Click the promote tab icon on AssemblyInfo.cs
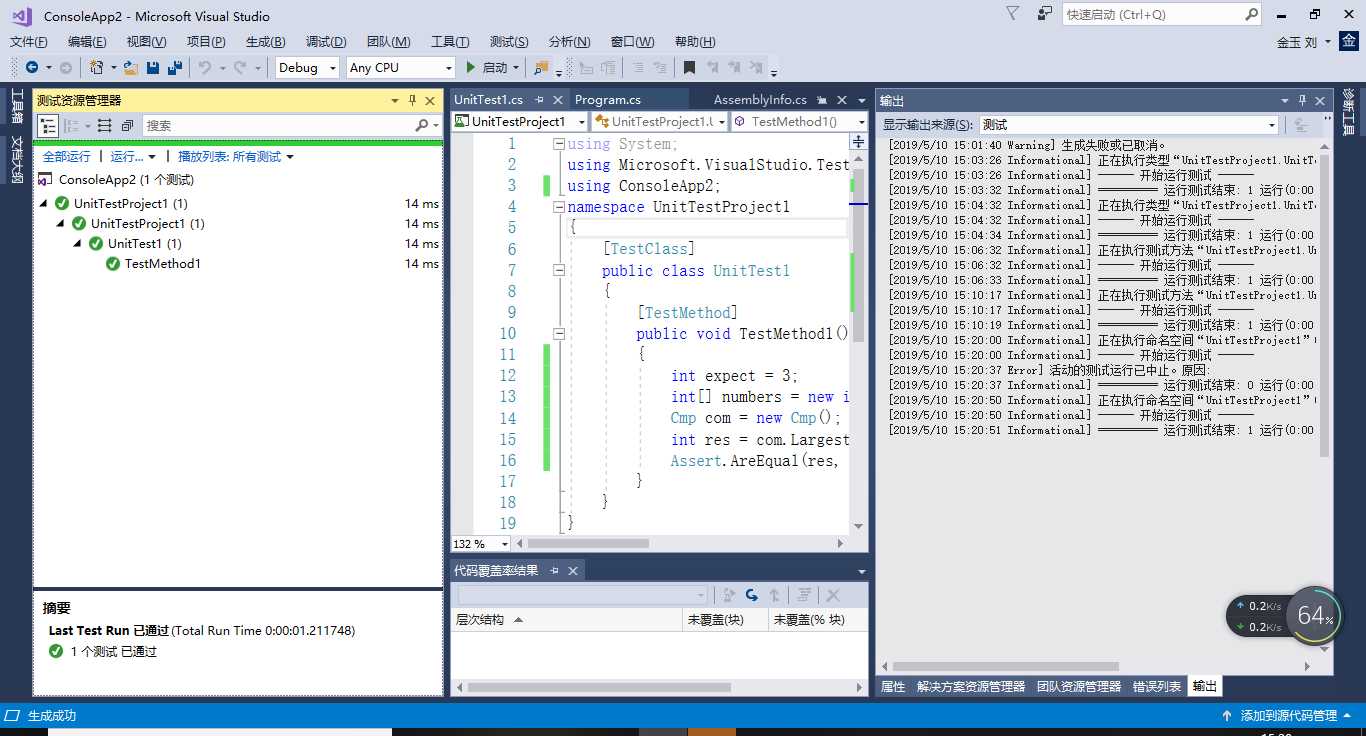 point(820,100)
